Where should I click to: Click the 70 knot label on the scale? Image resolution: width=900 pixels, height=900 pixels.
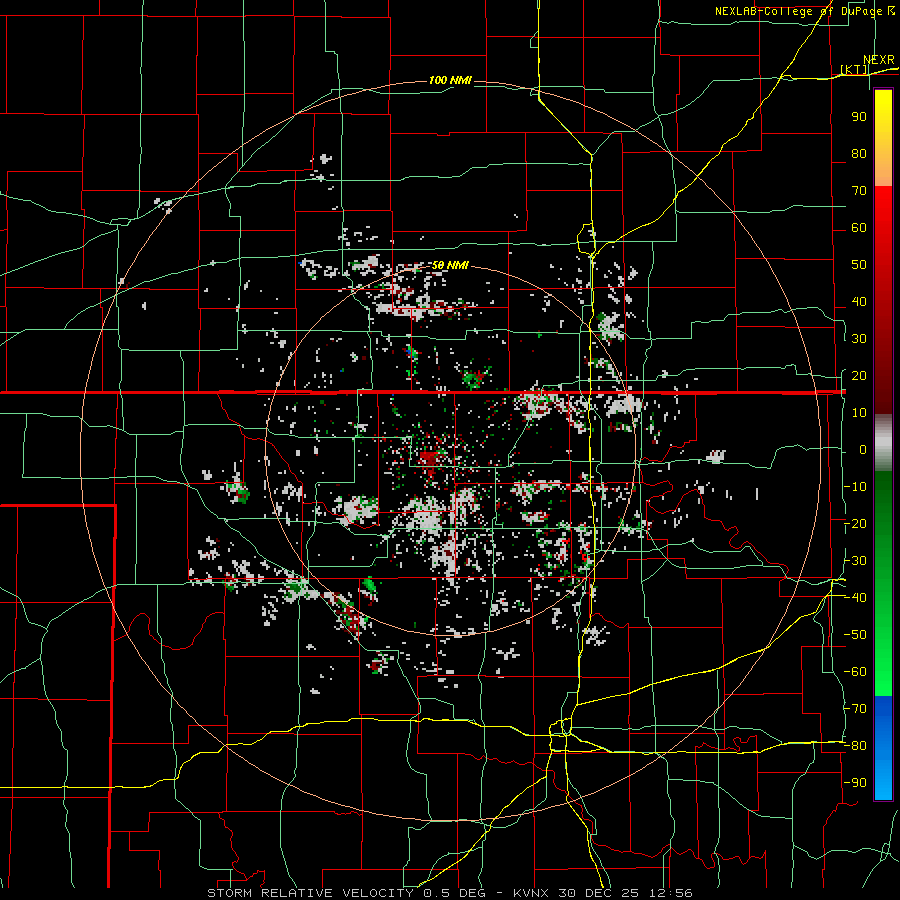(x=859, y=191)
